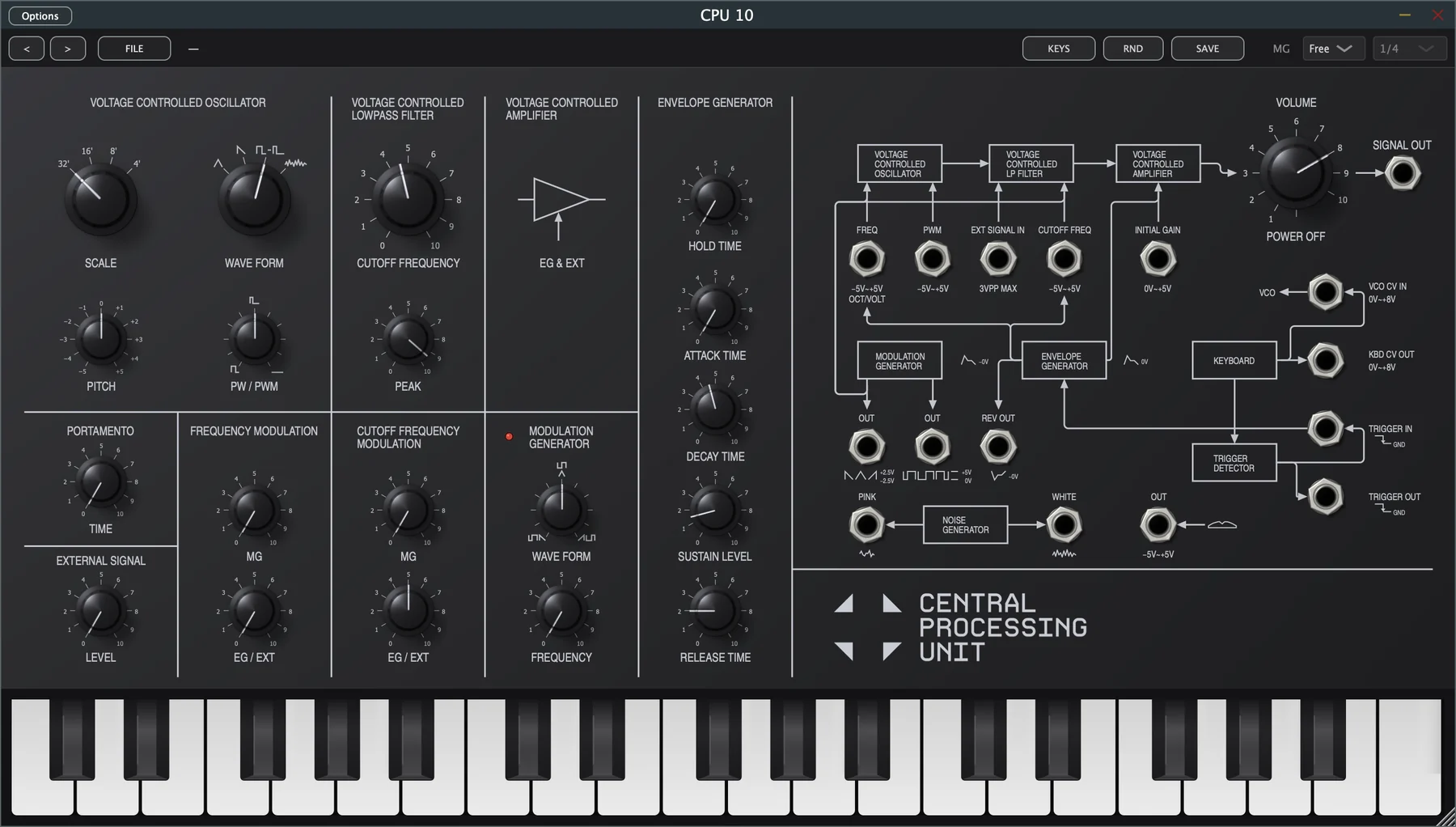Click the Voltage Controlled Oscillator diagram block
The width and height of the screenshot is (1456, 827).
click(899, 163)
